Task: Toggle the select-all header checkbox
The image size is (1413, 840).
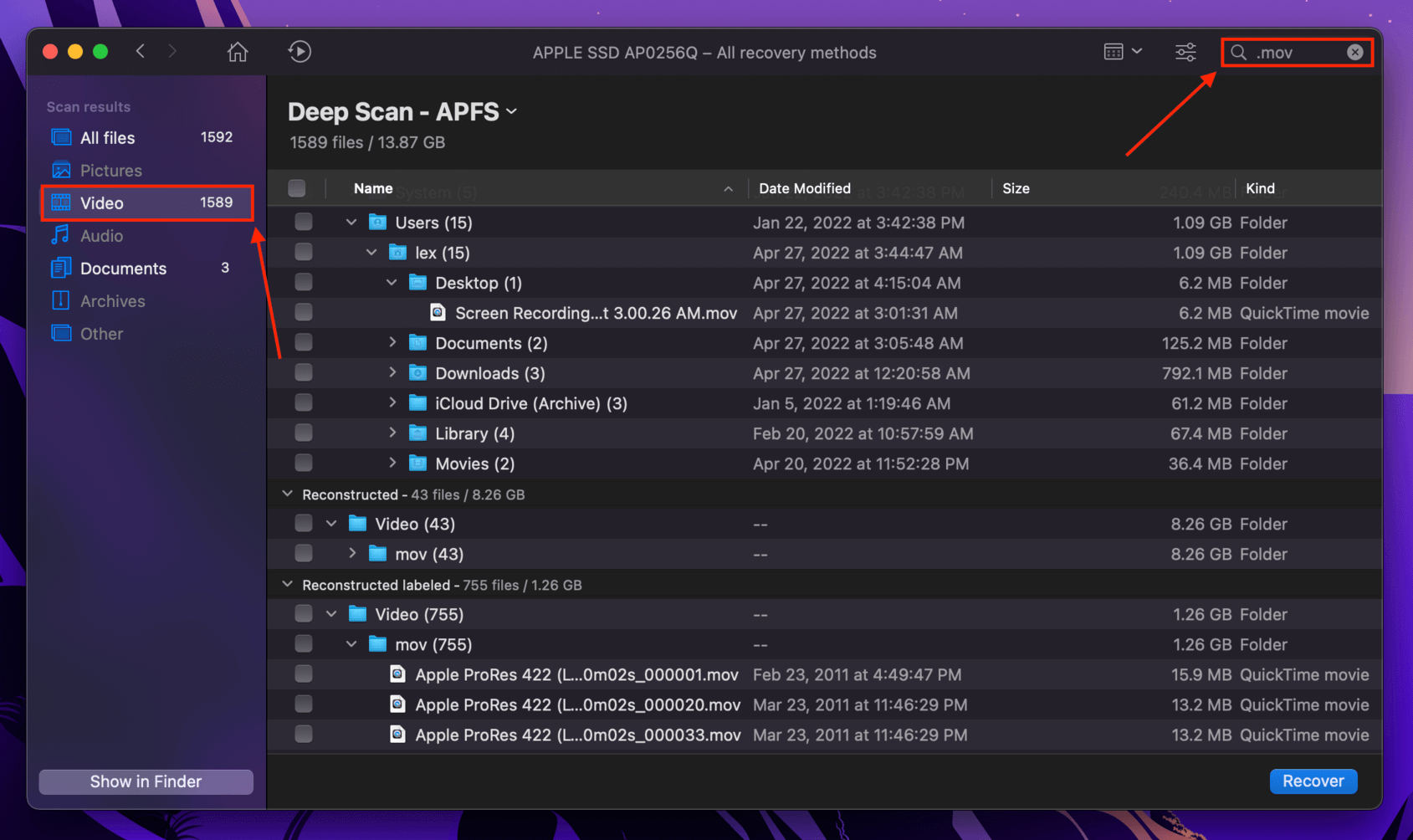Action: click(x=297, y=188)
